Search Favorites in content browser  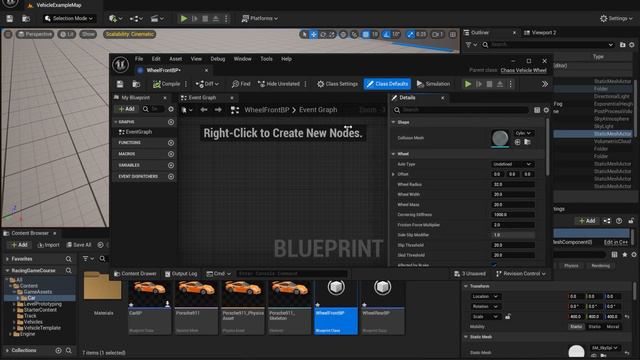(x=69, y=259)
